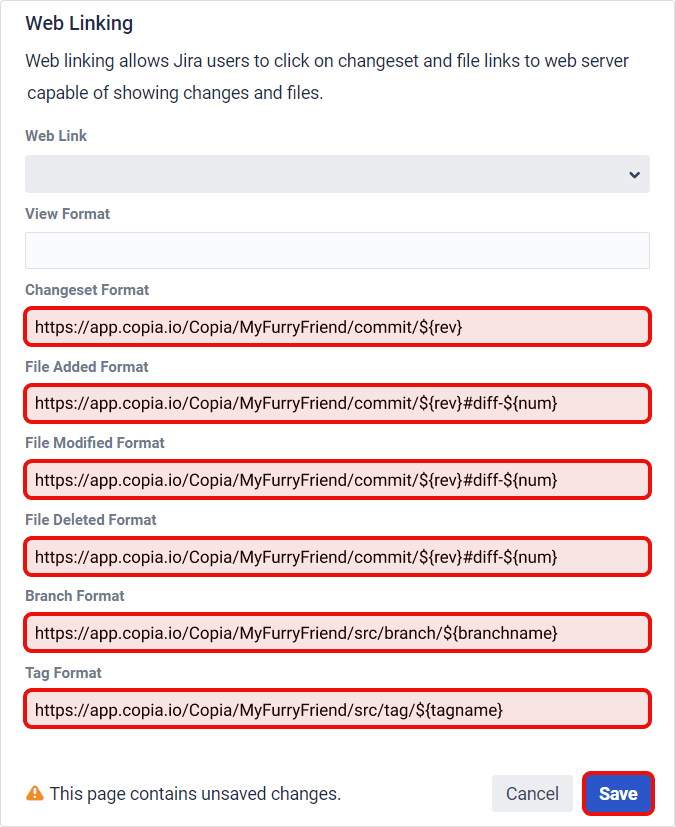Click into the Changeset Format field
The width and height of the screenshot is (675, 827).
click(338, 327)
